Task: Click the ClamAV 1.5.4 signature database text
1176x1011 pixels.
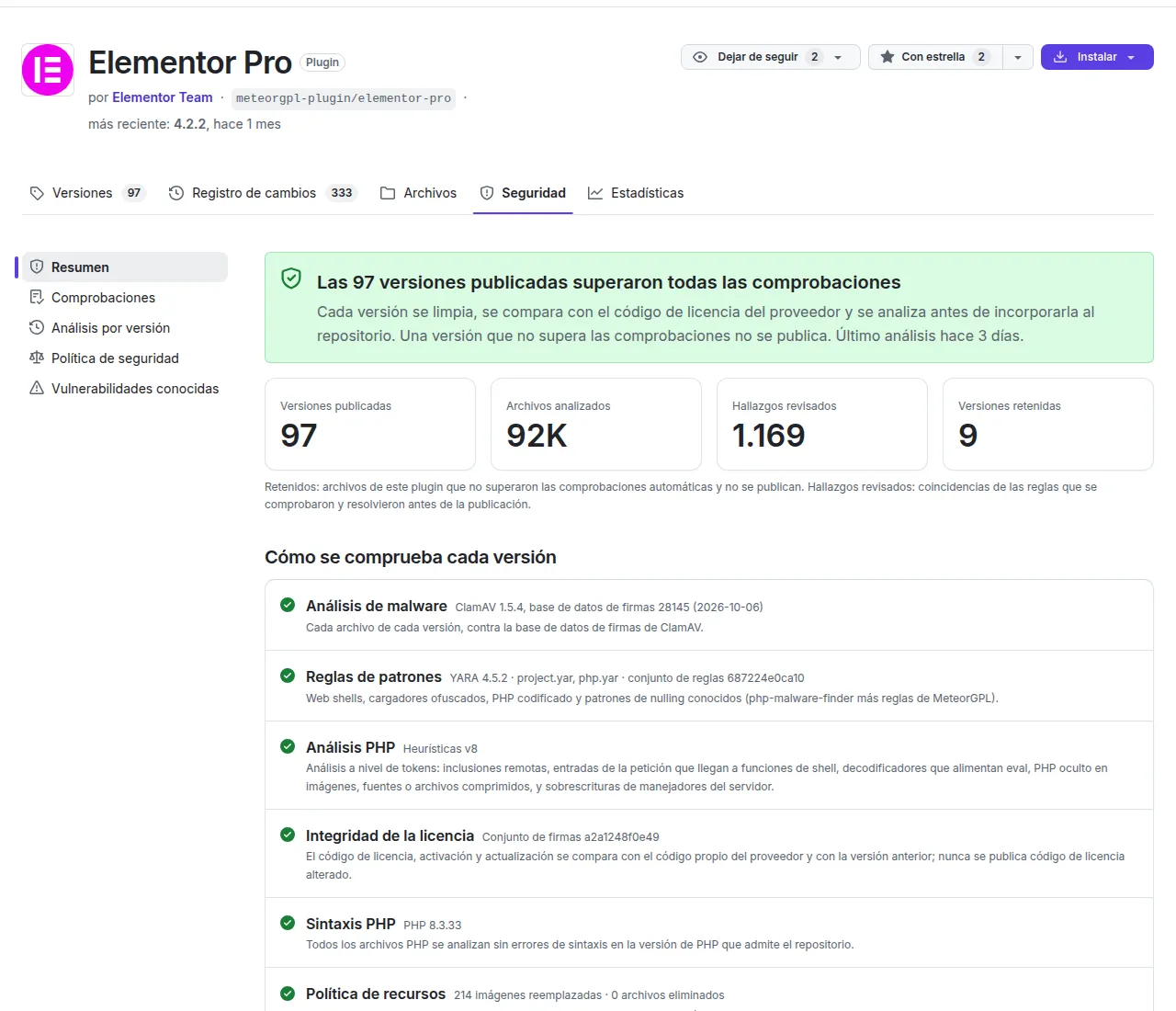Action: [x=609, y=608]
